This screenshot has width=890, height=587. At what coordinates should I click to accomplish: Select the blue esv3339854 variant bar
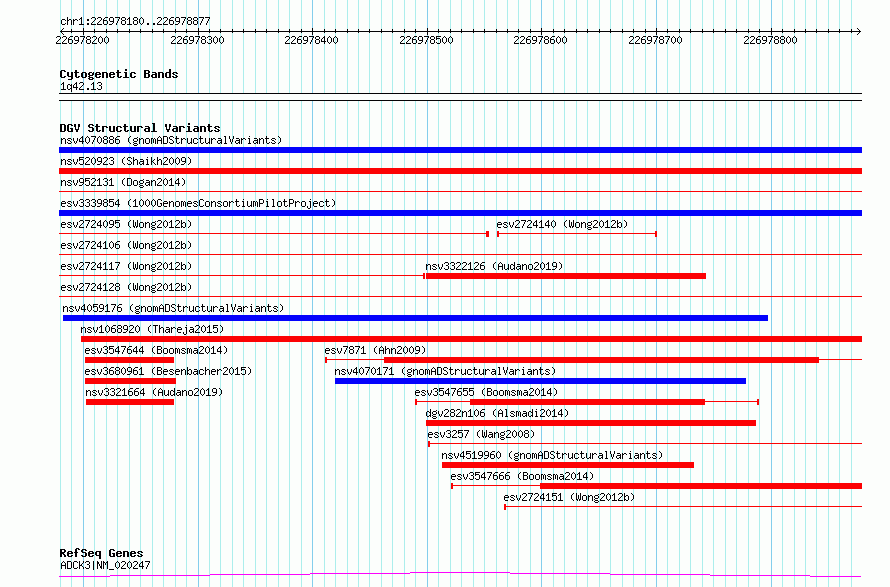(460, 213)
